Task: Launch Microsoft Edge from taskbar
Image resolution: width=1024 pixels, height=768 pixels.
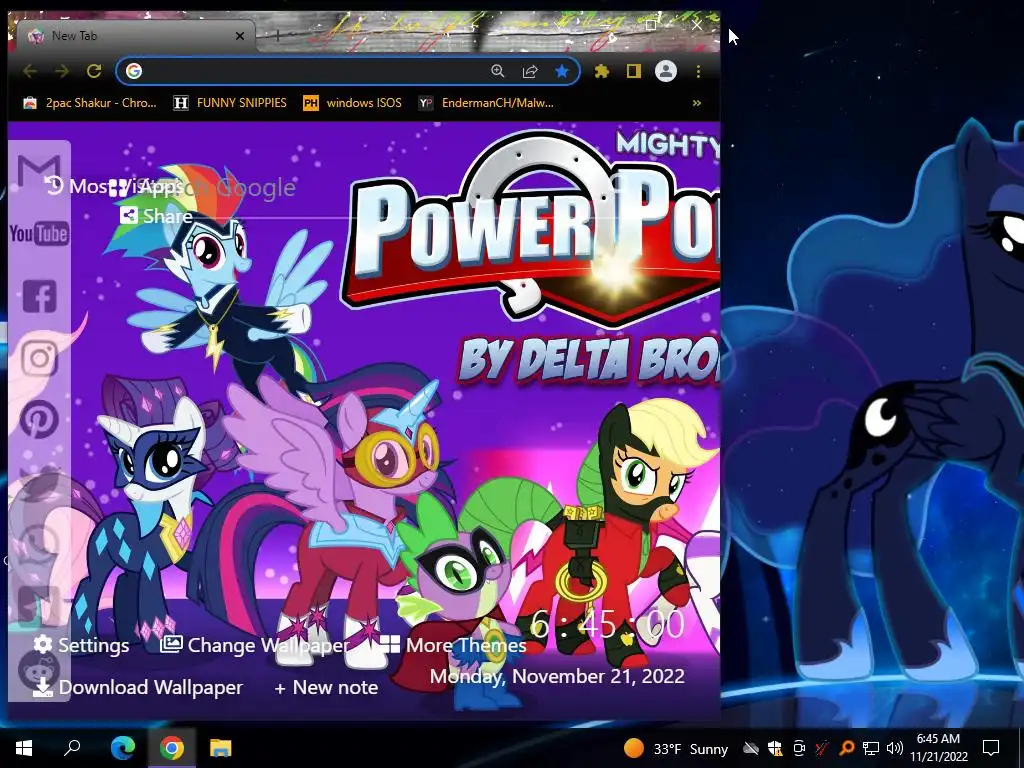Action: [122, 748]
